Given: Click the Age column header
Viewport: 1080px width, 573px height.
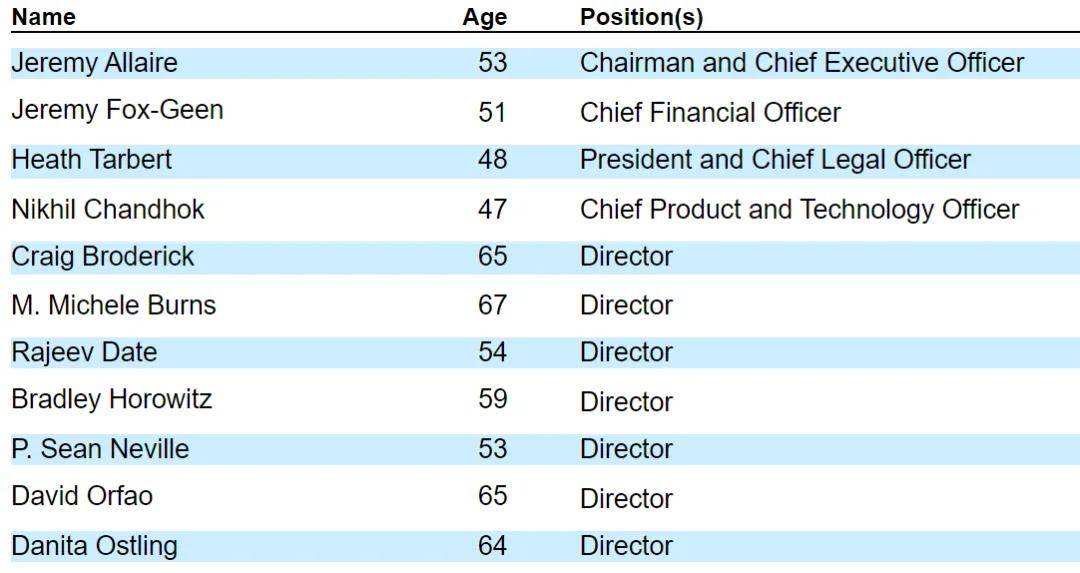Looking at the screenshot, I should pos(484,17).
